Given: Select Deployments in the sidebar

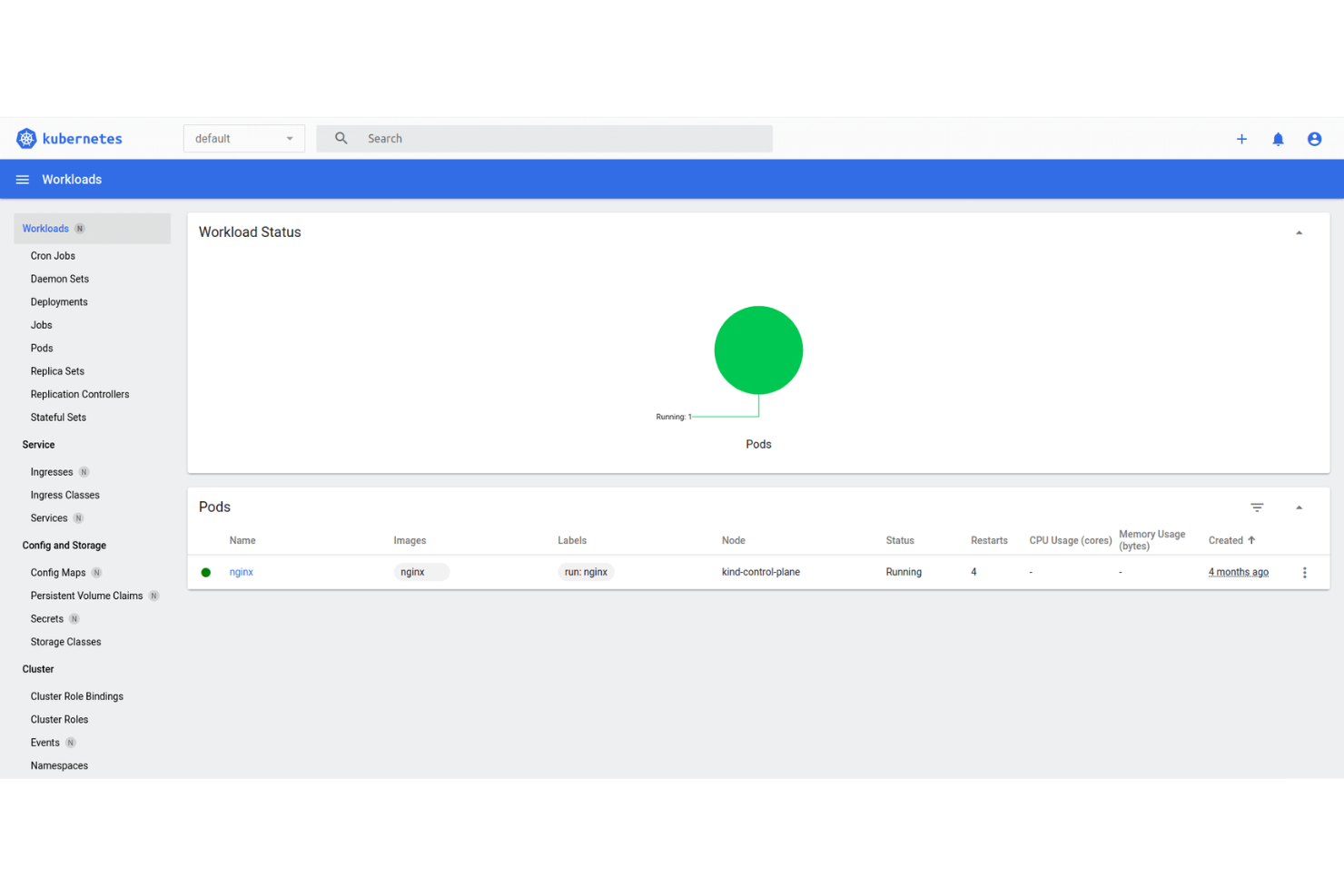Looking at the screenshot, I should (59, 301).
